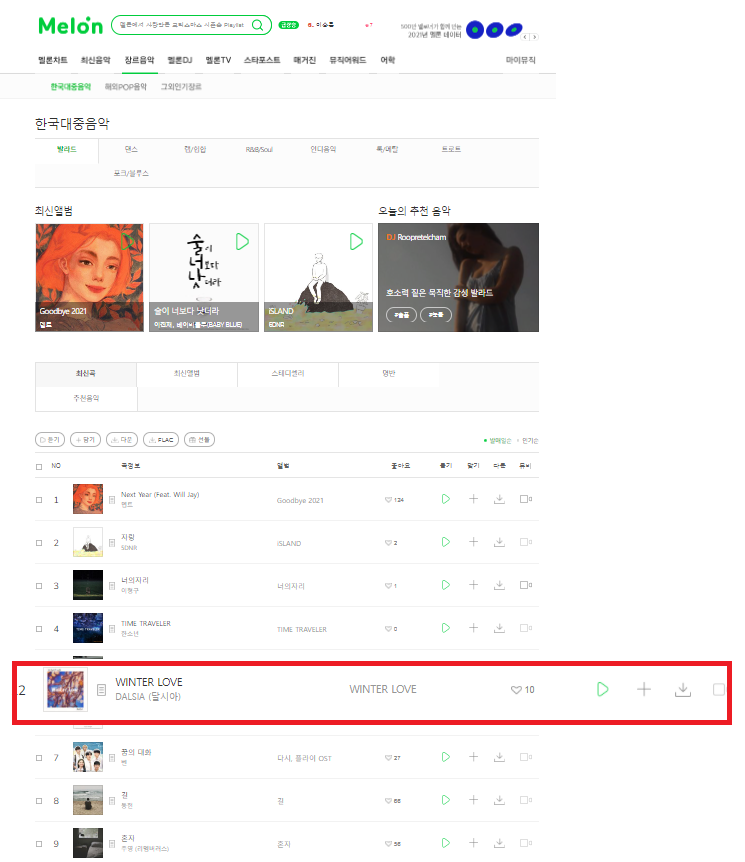745x862 pixels.
Task: Tick the checkbox for track number 1
Action: [39, 500]
